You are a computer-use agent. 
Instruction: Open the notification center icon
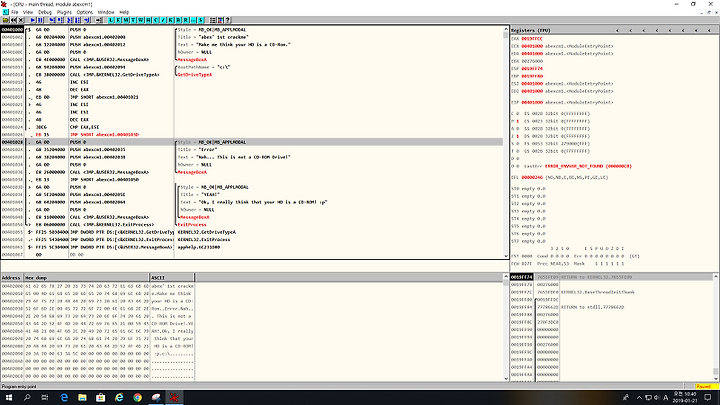[708, 398]
